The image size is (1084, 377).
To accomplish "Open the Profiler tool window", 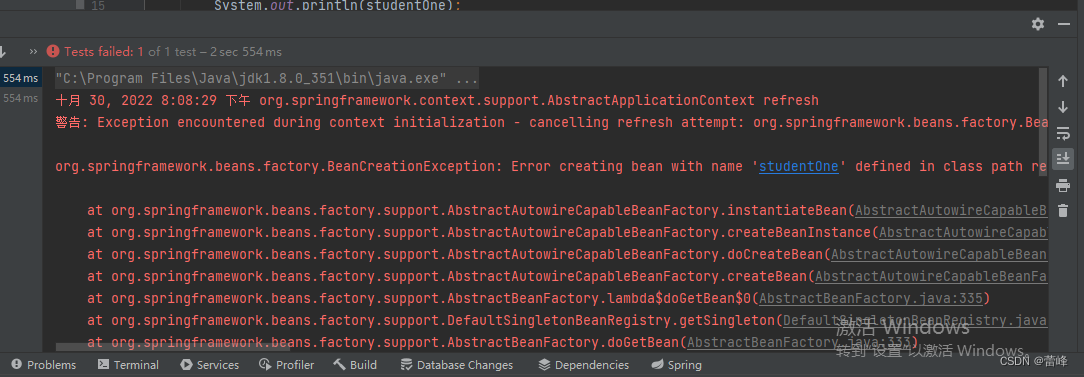I will [x=287, y=365].
